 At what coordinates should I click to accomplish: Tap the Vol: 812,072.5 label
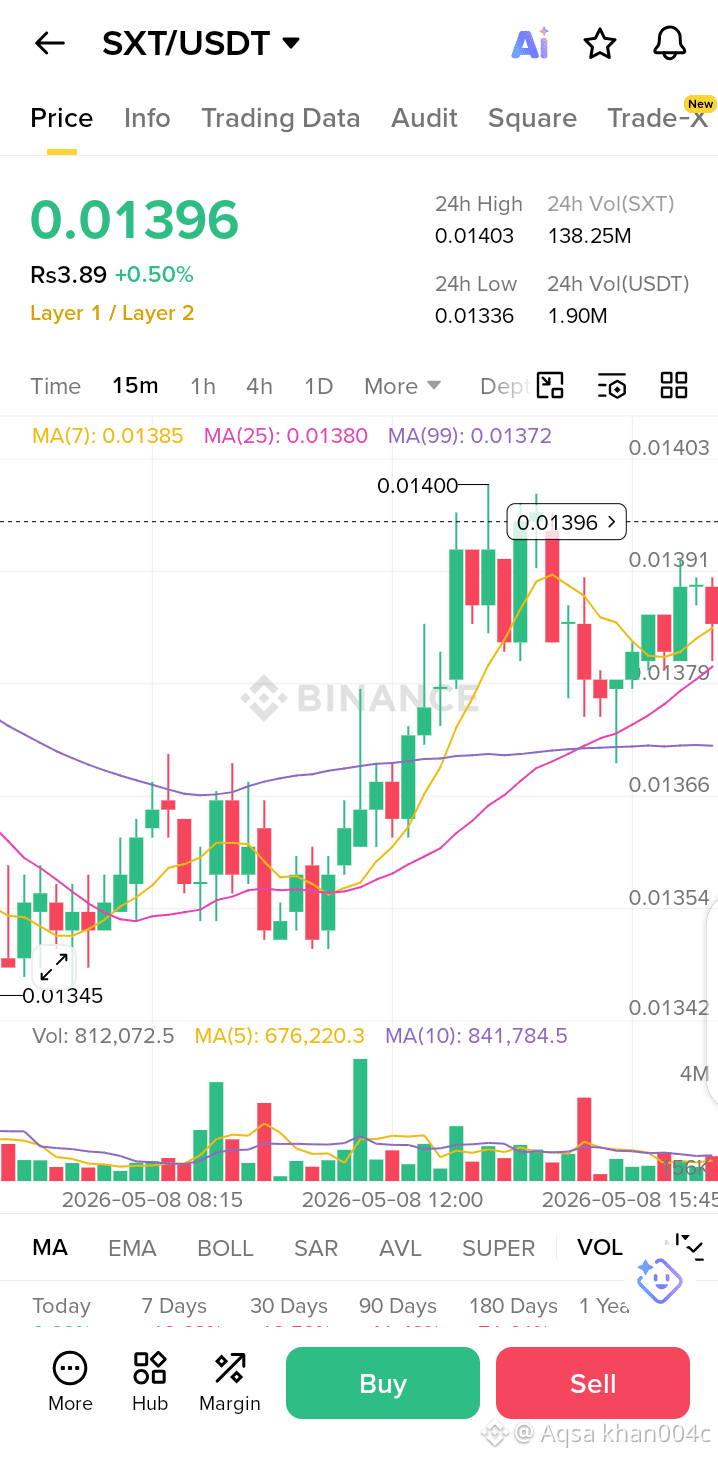pos(103,1036)
